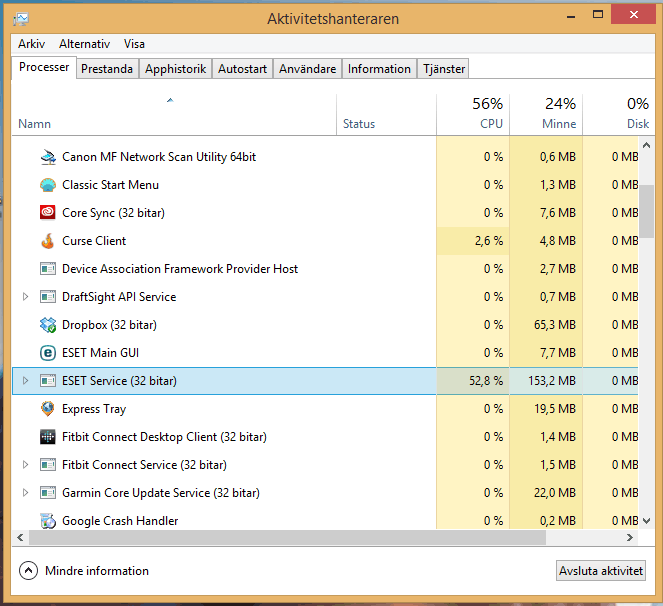Select the Processer tab
This screenshot has width=663, height=606.
tap(44, 67)
